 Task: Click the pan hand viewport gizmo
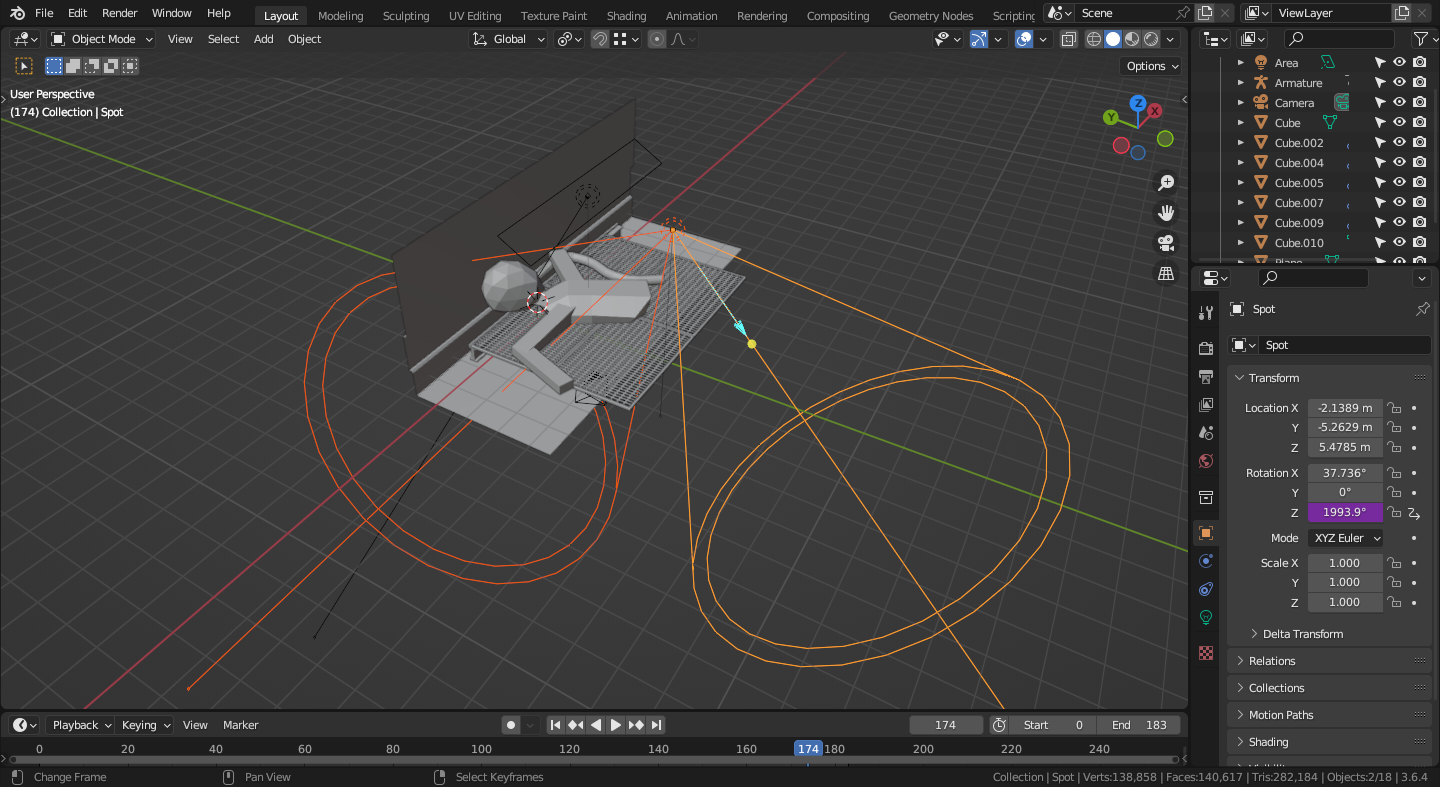(x=1166, y=213)
